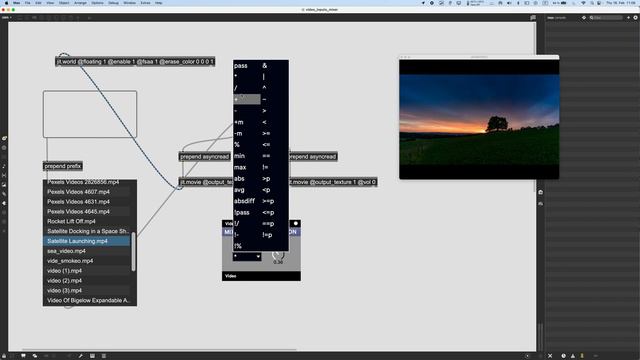Open the image browser icon in left sidebar
Viewport: 640px width, 360px height.
(4, 184)
